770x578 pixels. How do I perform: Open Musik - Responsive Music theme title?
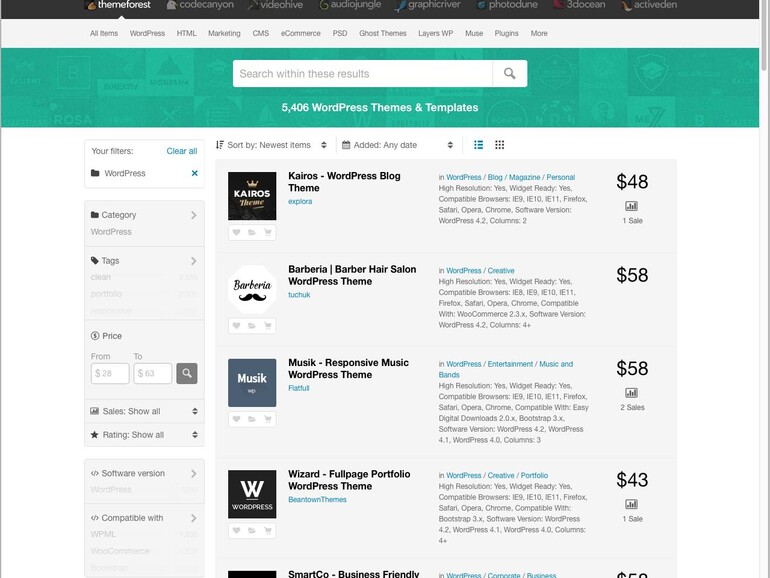pyautogui.click(x=348, y=369)
